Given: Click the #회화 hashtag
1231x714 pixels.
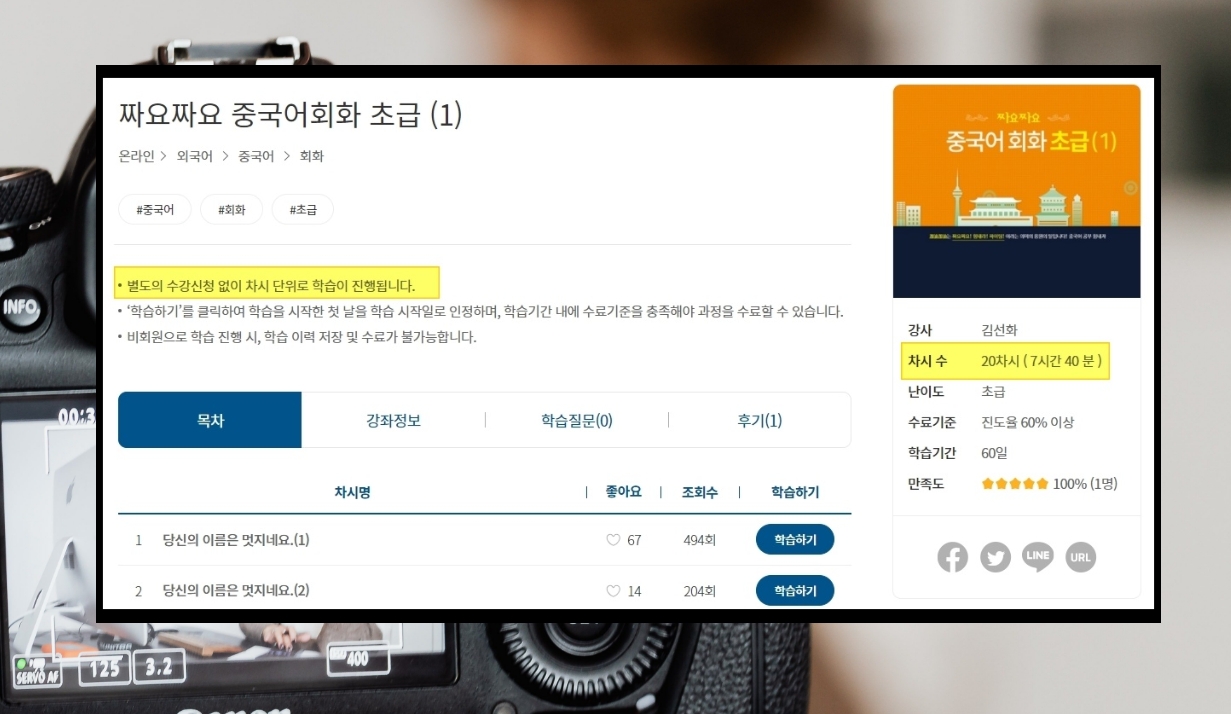Looking at the screenshot, I should (x=231, y=209).
